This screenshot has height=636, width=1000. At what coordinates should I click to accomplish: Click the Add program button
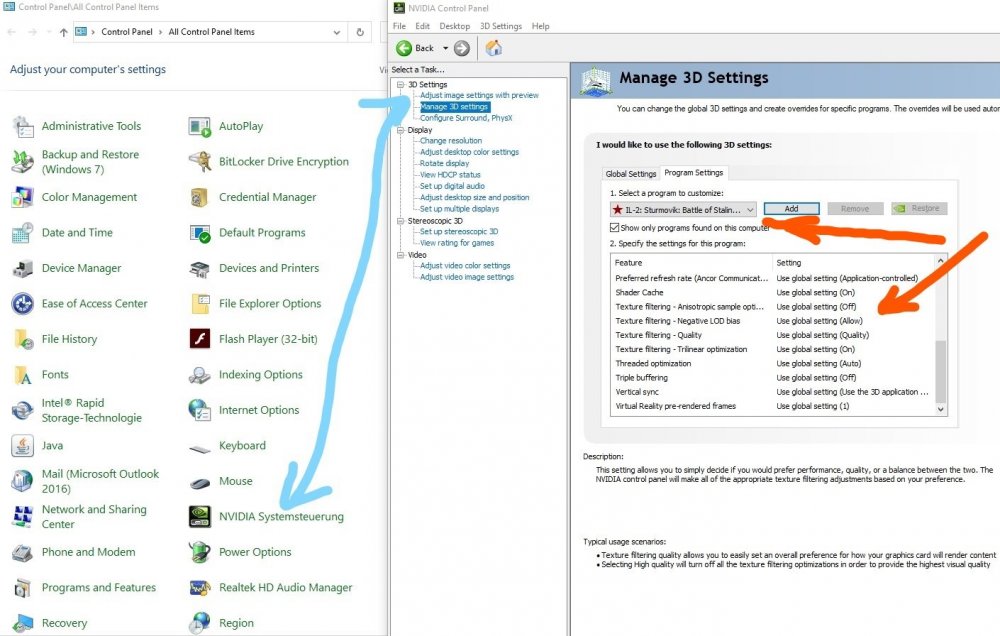click(791, 209)
